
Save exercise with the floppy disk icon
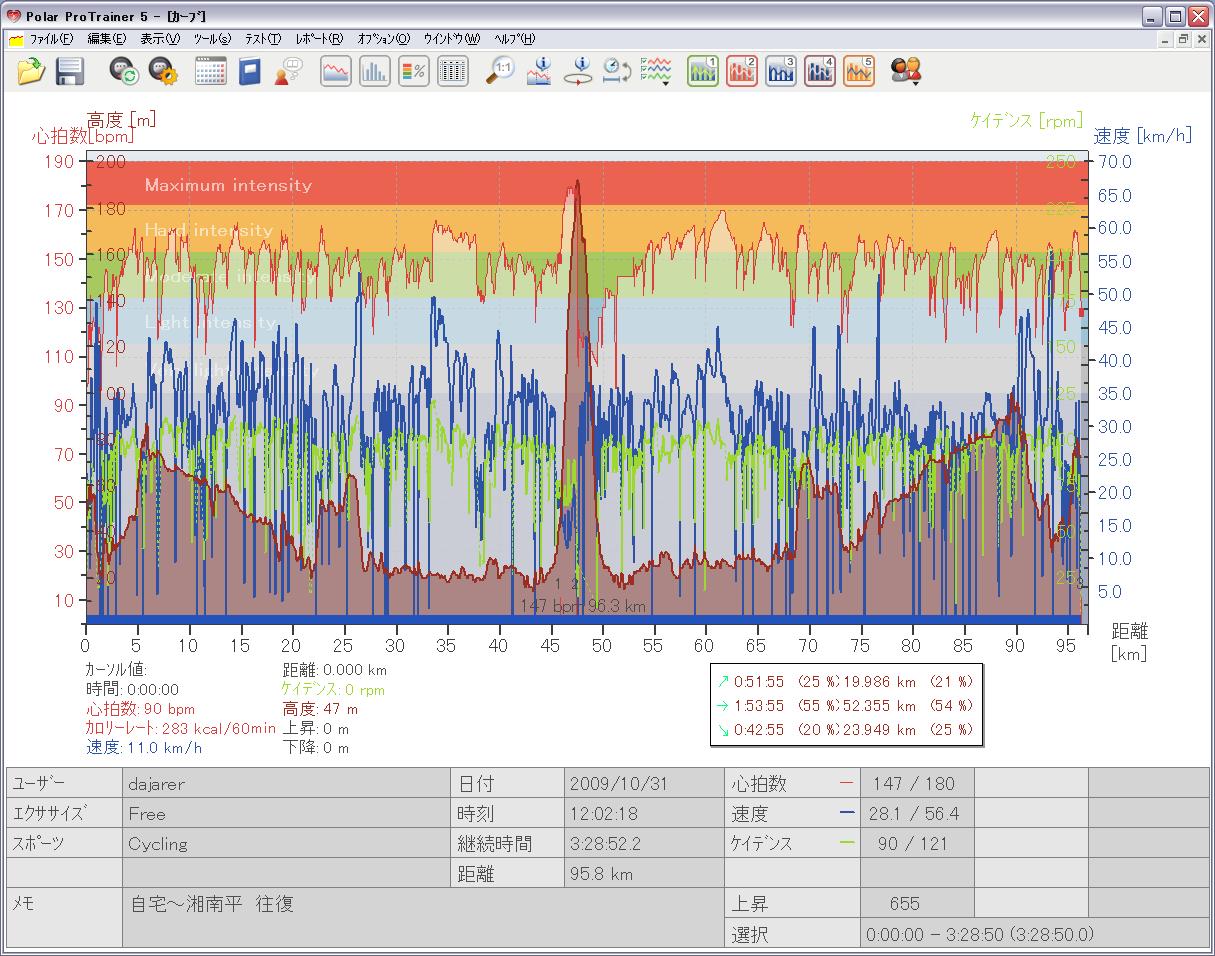click(69, 71)
